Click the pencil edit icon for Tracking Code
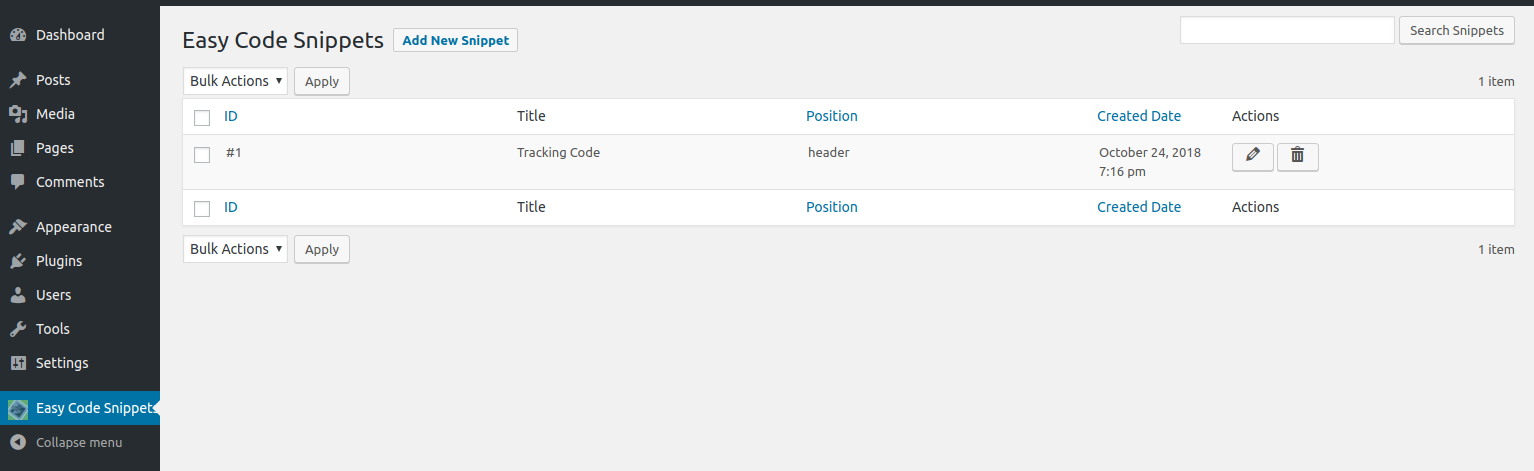Viewport: 1534px width, 471px height. pyautogui.click(x=1253, y=157)
